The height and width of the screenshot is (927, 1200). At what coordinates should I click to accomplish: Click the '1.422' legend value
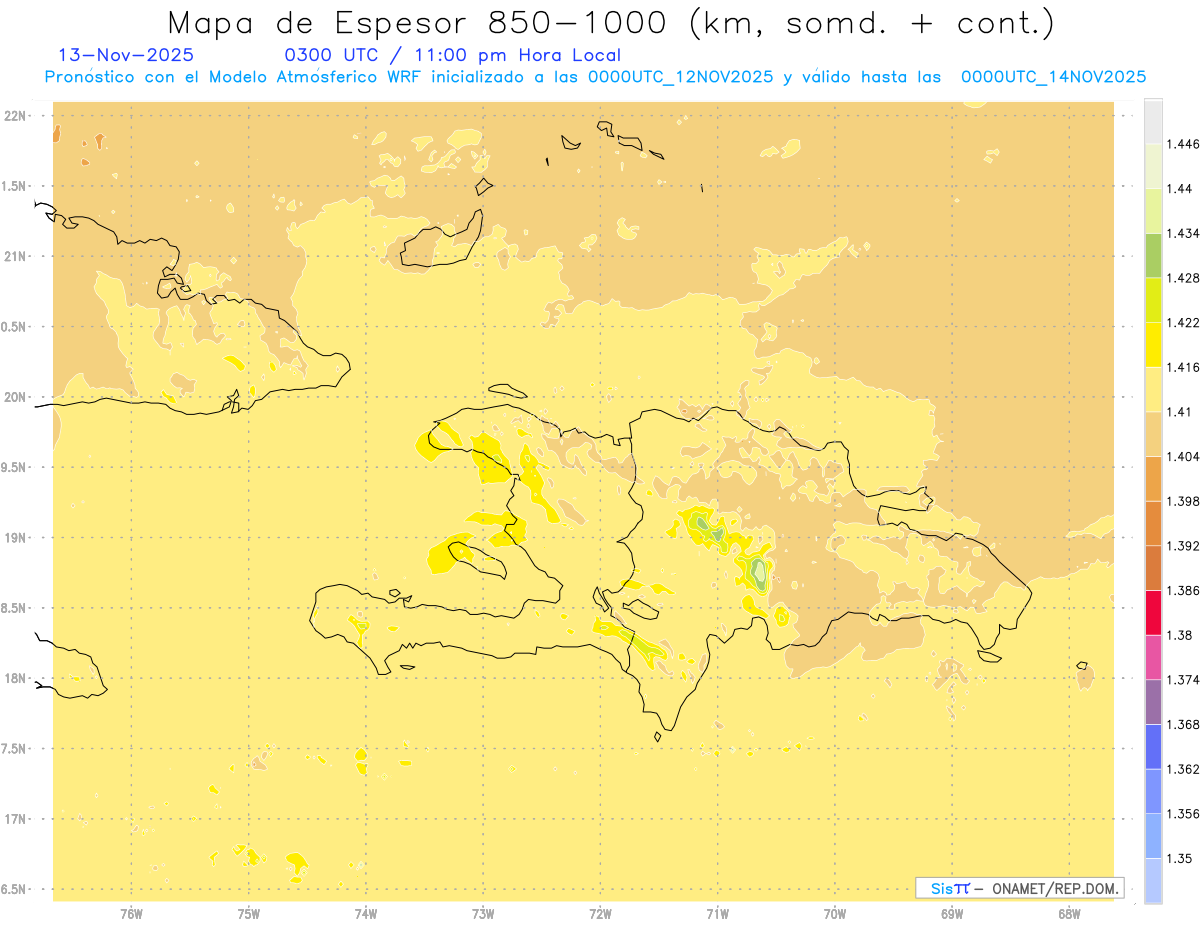coord(1185,322)
